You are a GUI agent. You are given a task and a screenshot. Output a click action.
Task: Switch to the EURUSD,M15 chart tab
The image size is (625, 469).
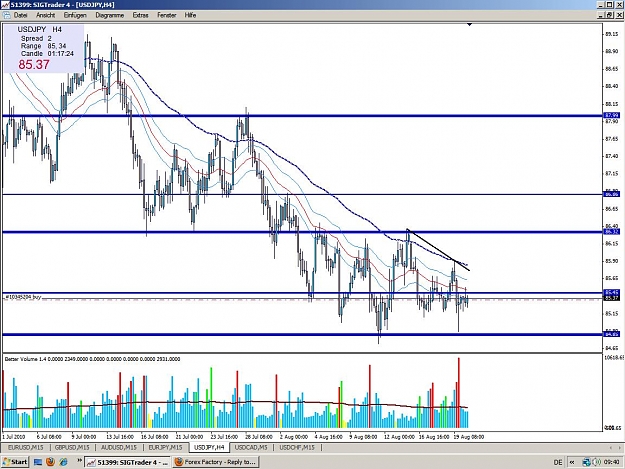26,447
